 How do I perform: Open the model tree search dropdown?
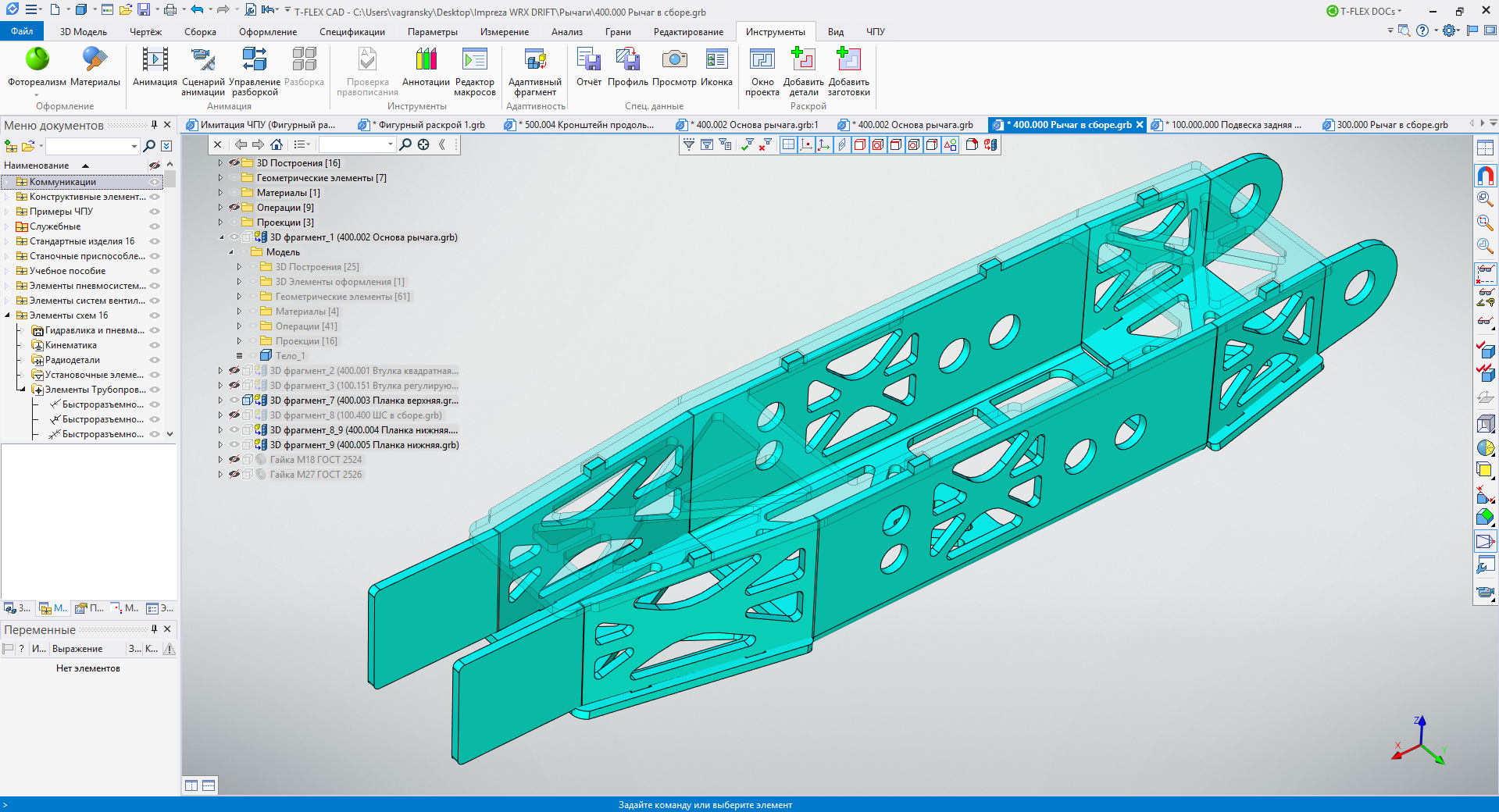pos(391,144)
